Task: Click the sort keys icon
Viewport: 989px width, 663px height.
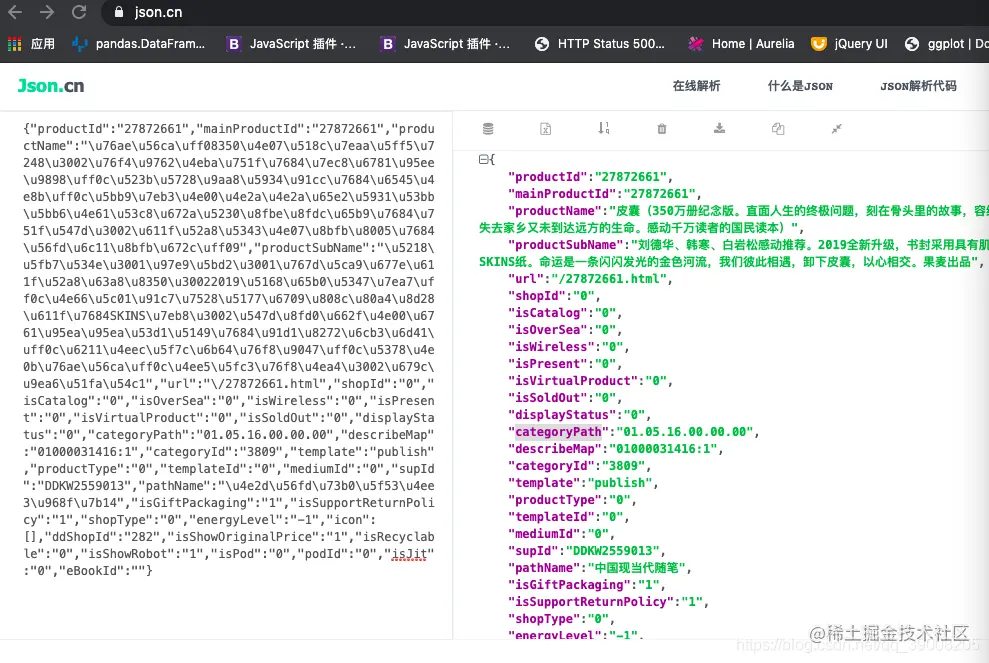Action: 604,128
